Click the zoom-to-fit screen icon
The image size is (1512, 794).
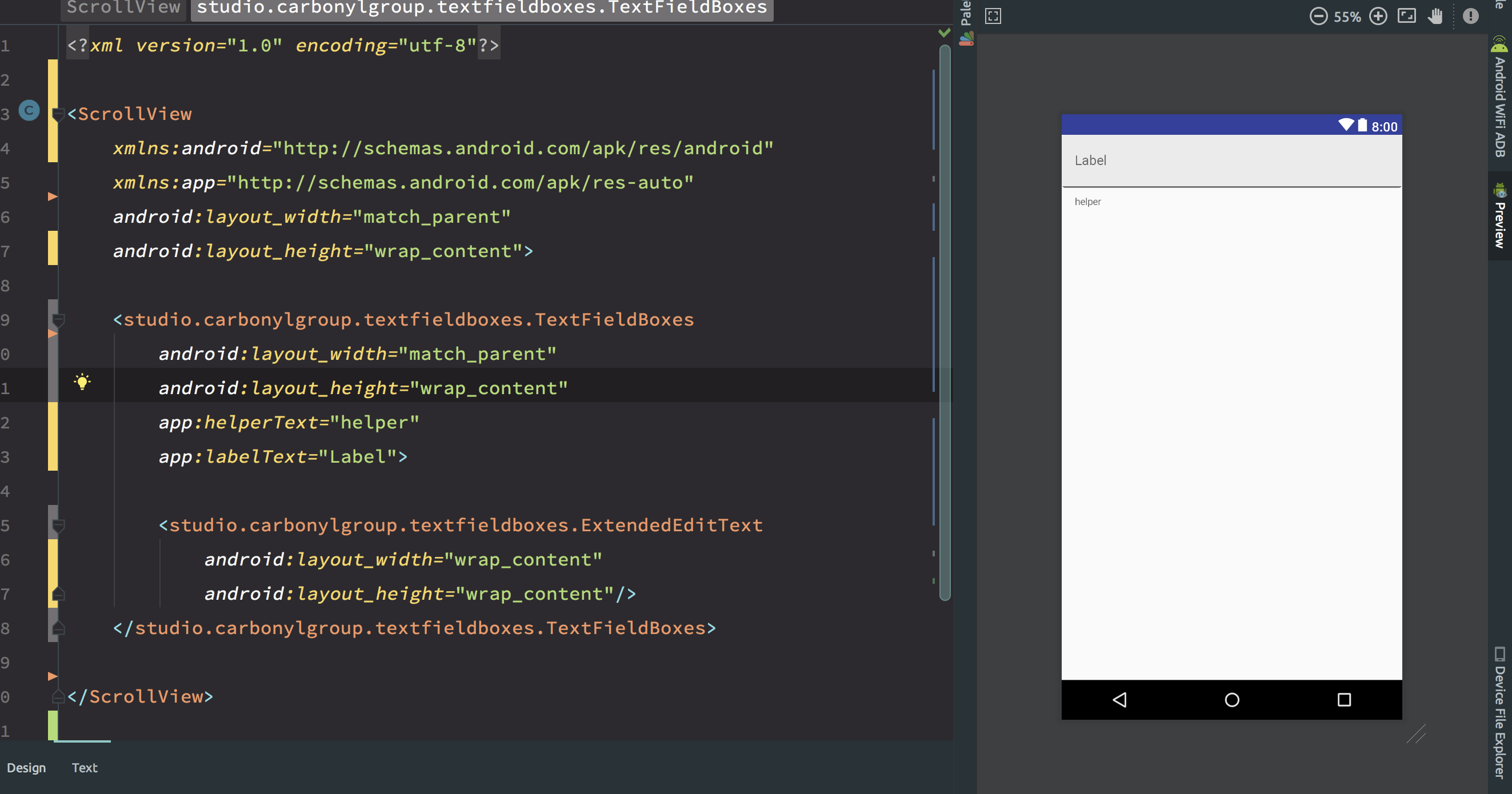click(1407, 17)
